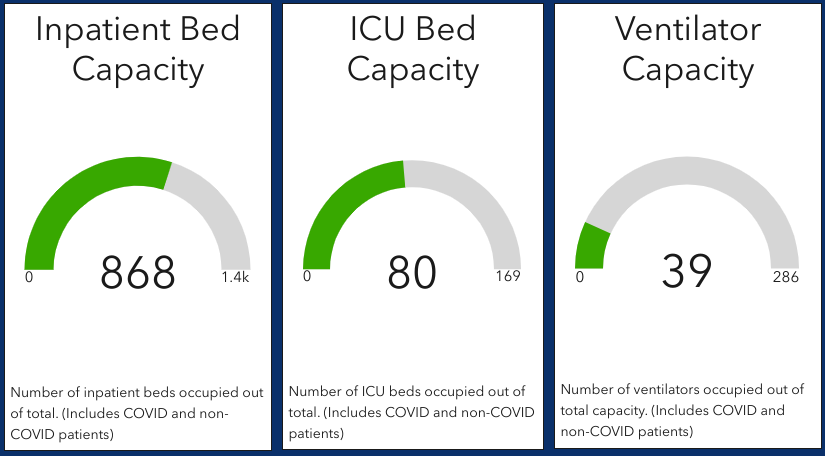Click the Inpatient Bed Capacity title

[138, 49]
